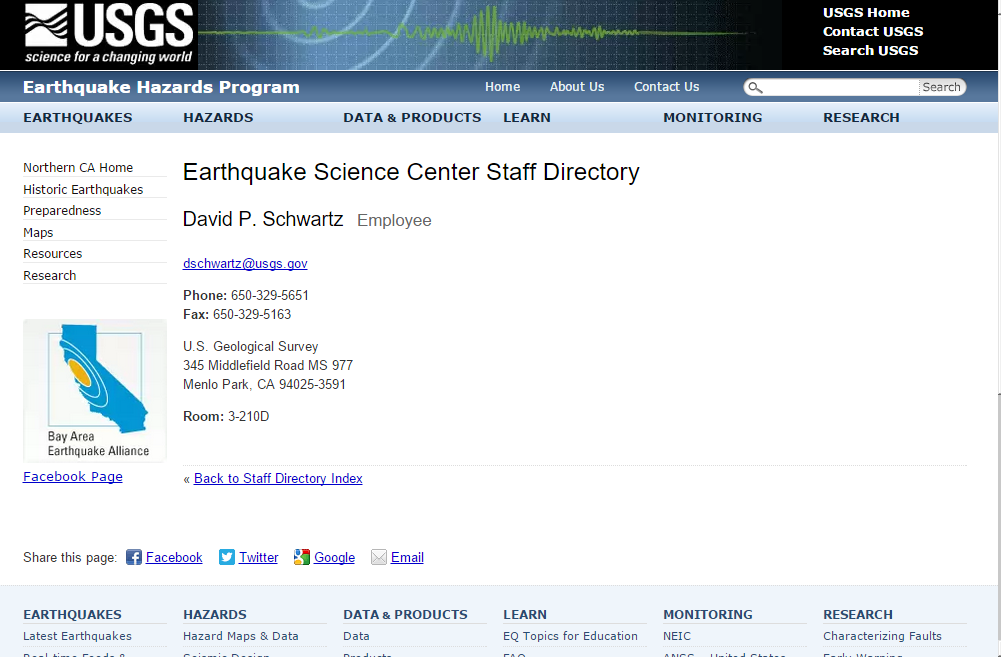Click the Email envelope share icon
The width and height of the screenshot is (1001, 657).
(x=379, y=557)
